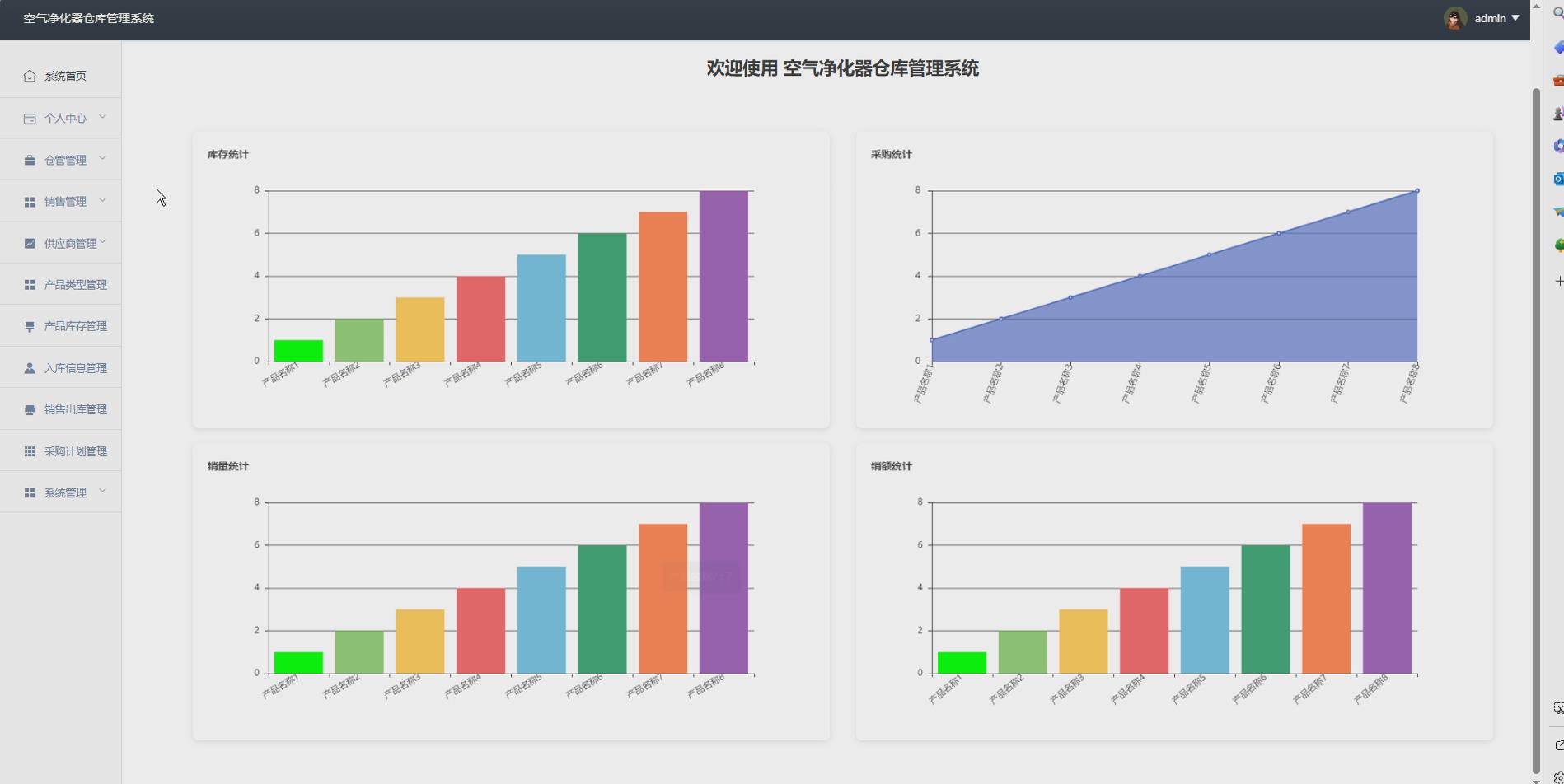Open the admin dropdown arrow
Screen dimensions: 1564x784
1515,18
